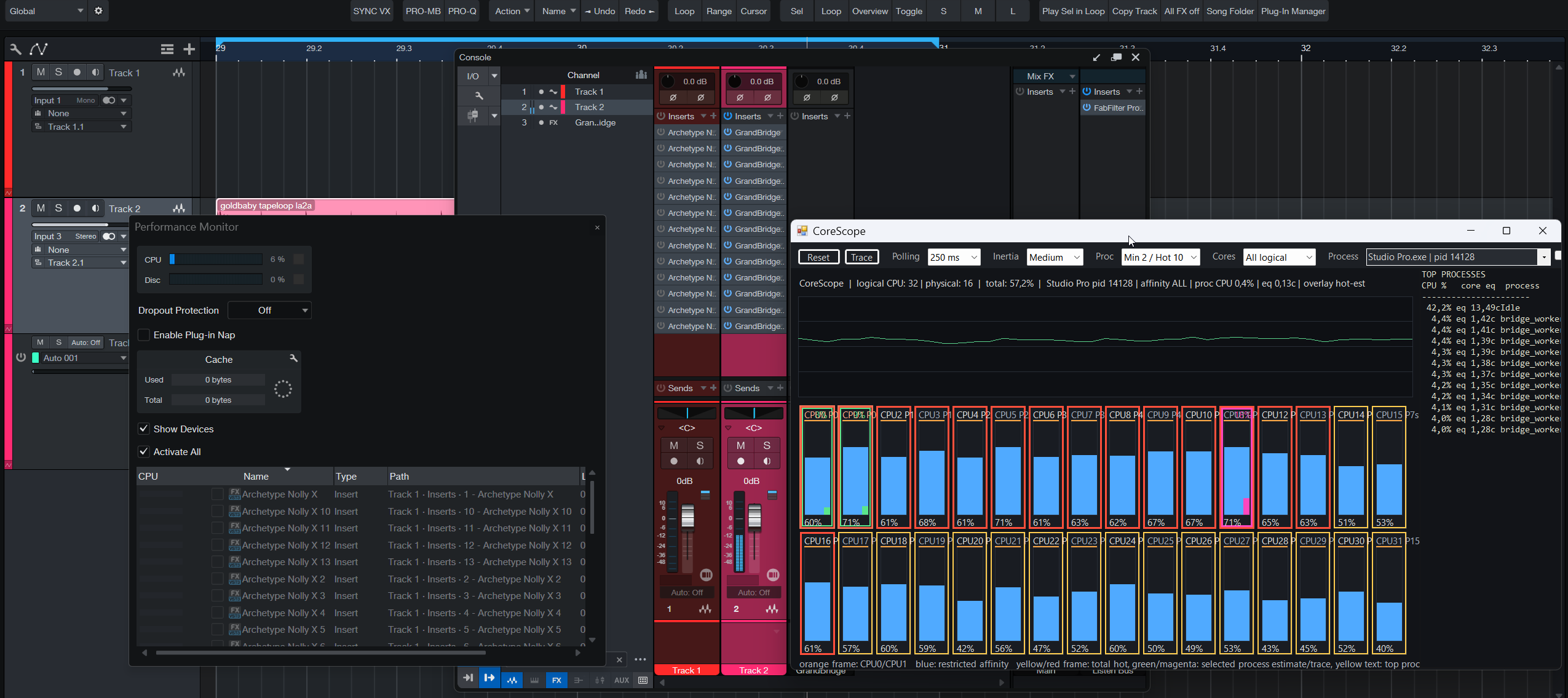Click the wrench tool in the track list header
The image size is (1568, 698).
[x=15, y=49]
